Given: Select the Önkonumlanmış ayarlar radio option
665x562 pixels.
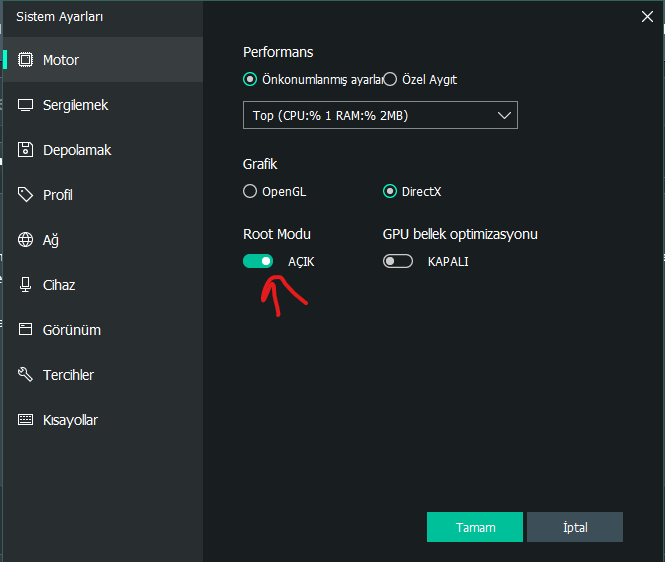Looking at the screenshot, I should [x=250, y=79].
